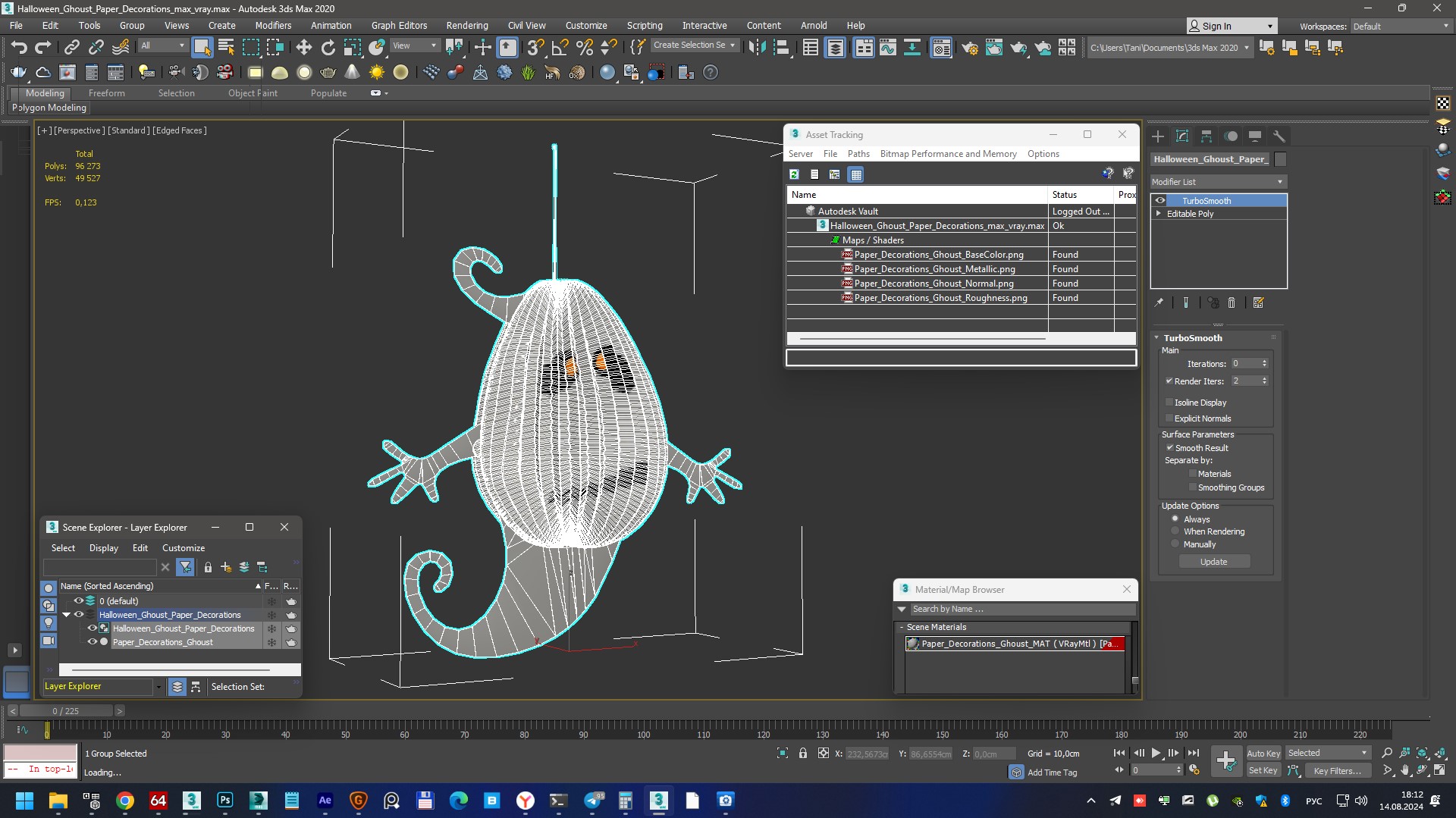This screenshot has height=818, width=1456.
Task: Enable the Isoline Display checkbox
Action: coord(1169,403)
